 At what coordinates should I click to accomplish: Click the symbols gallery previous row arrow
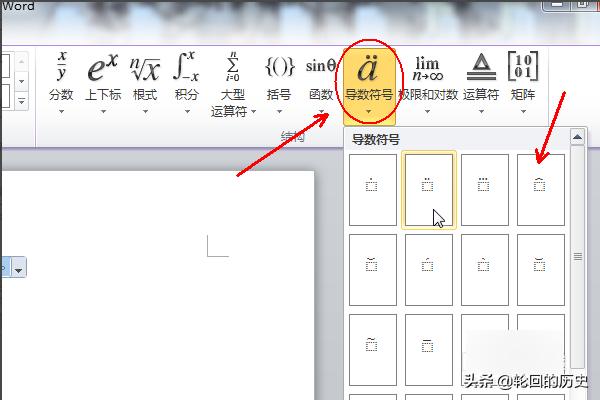(x=21, y=61)
